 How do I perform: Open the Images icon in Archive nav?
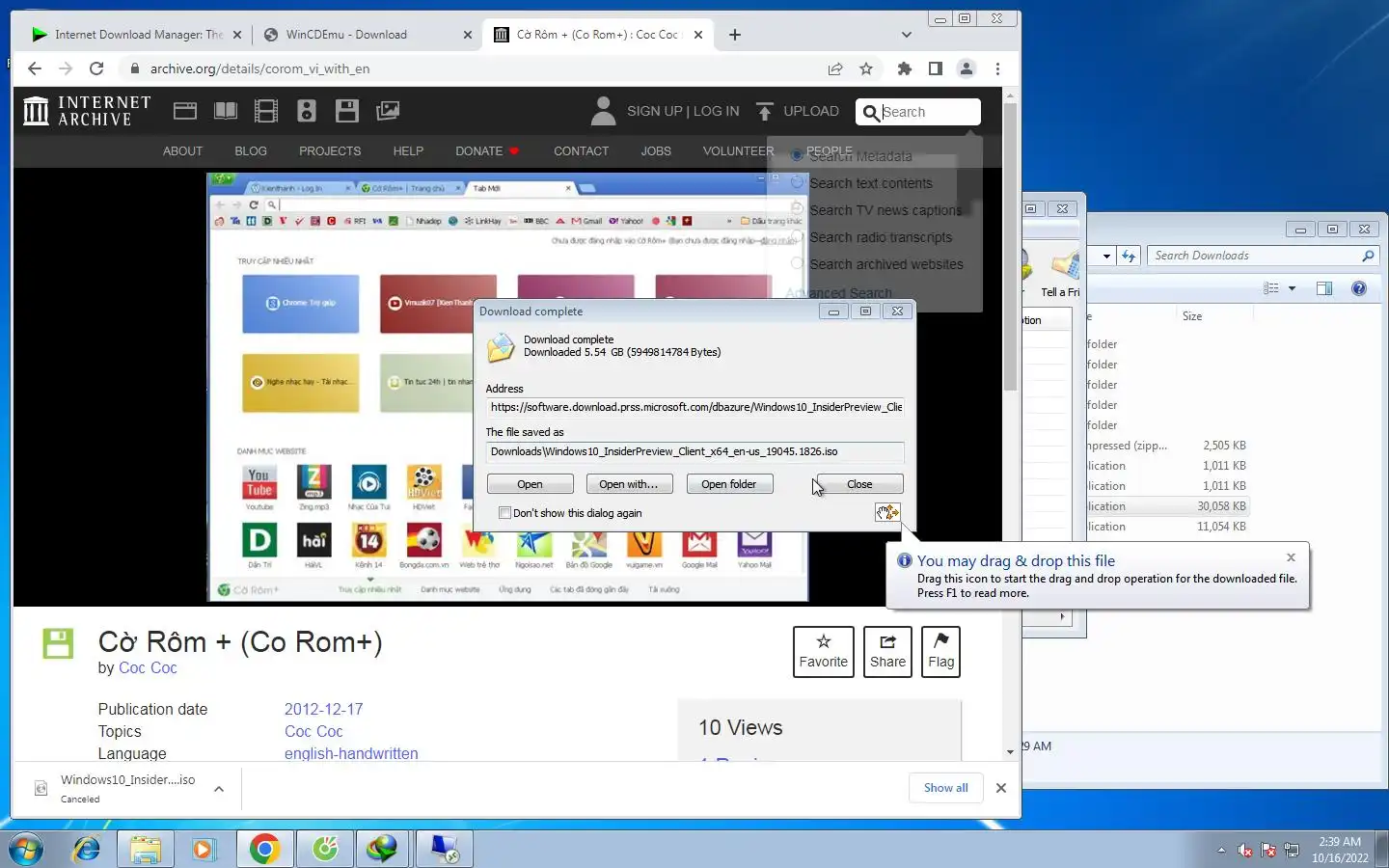click(x=388, y=111)
